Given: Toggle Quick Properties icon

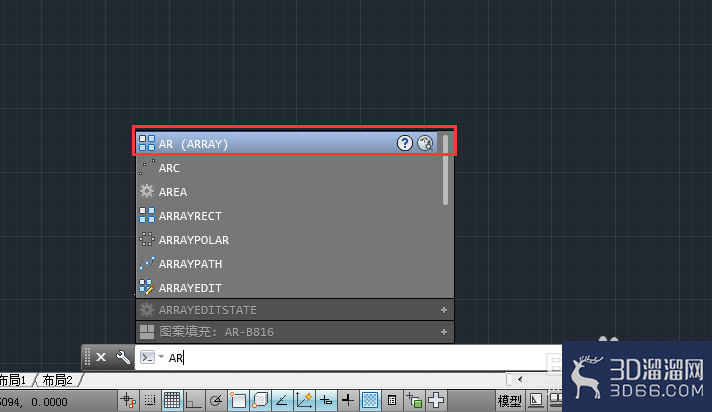Looking at the screenshot, I should point(392,401).
